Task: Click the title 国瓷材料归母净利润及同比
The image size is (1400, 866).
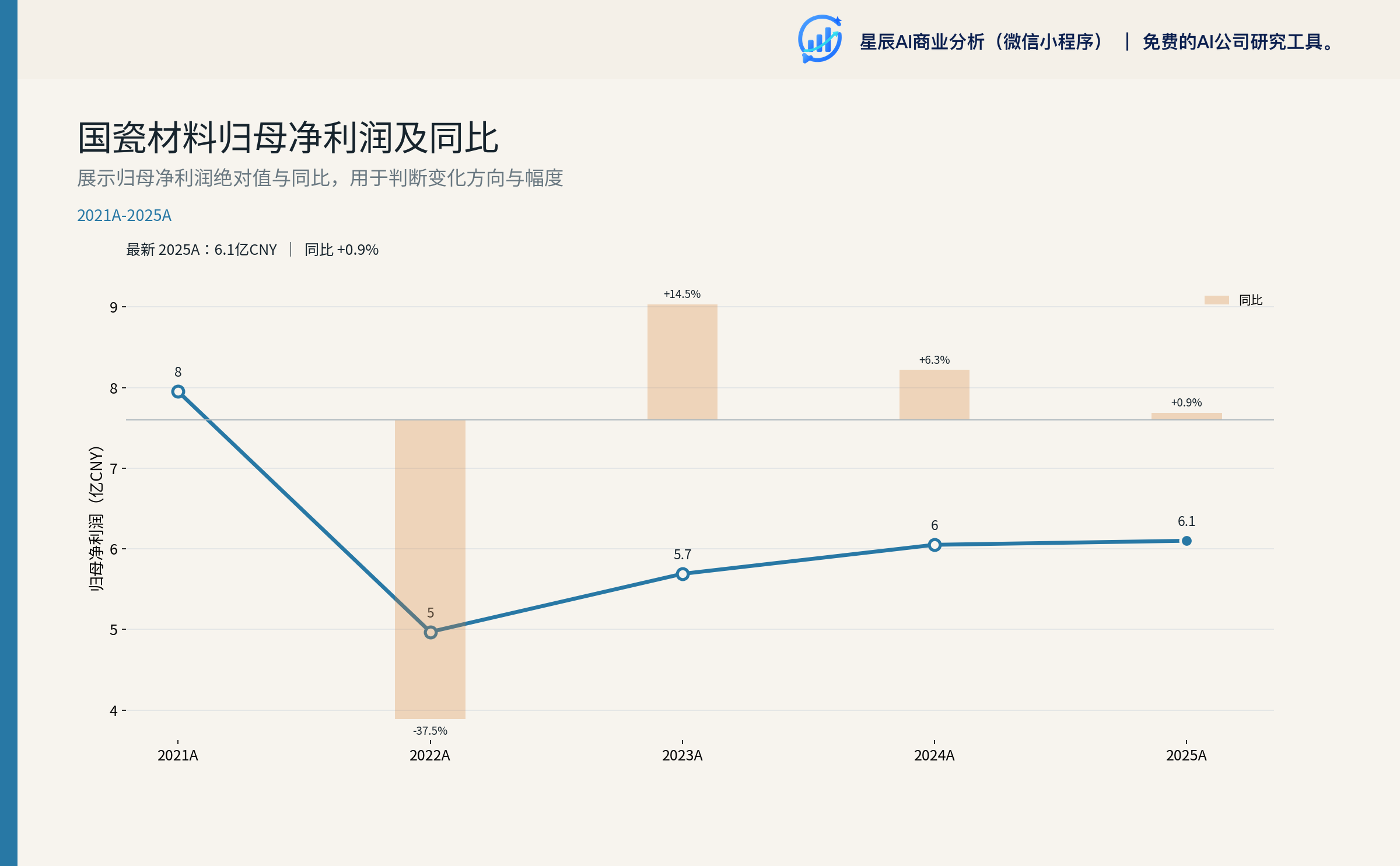Action: pos(288,138)
